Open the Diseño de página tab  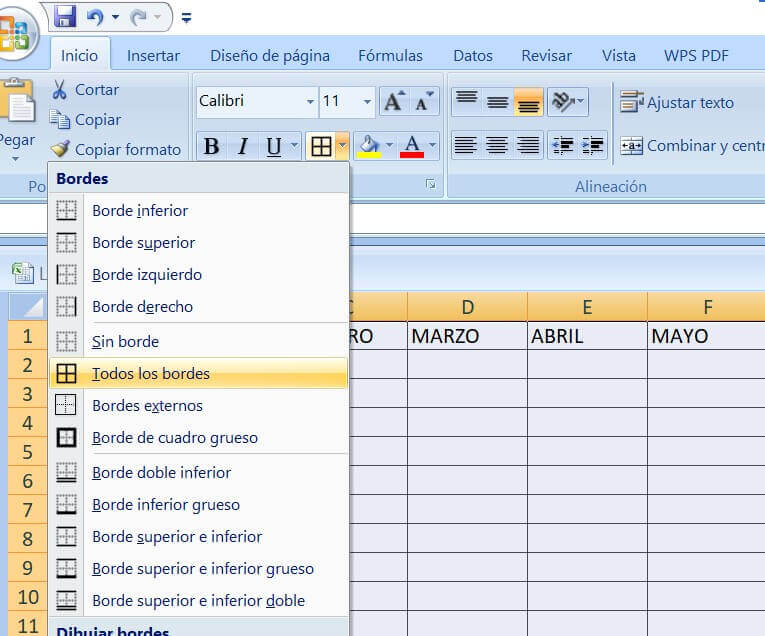pyautogui.click(x=270, y=56)
